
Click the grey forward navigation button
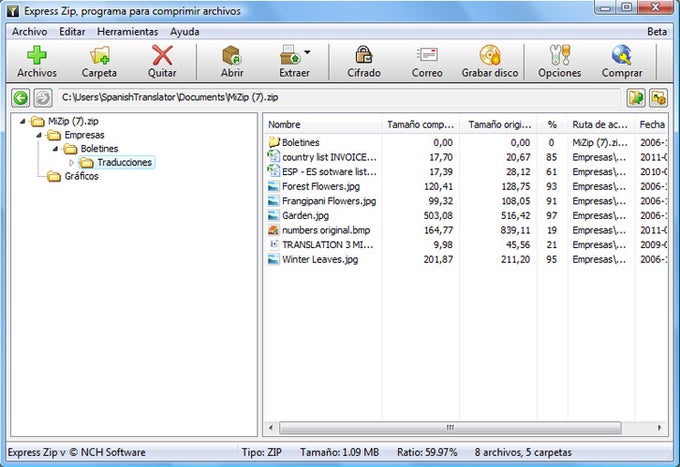[43, 98]
